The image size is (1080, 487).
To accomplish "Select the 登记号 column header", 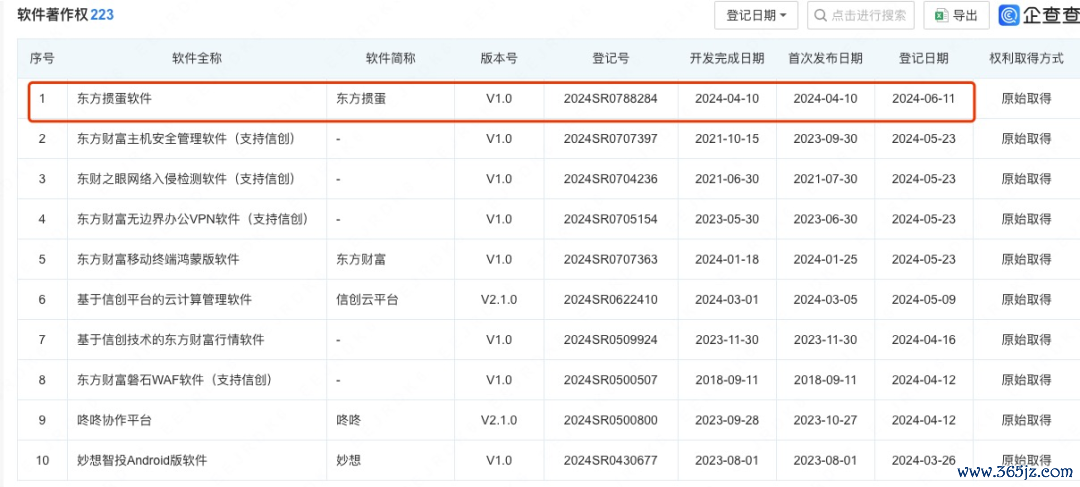I will click(x=610, y=59).
